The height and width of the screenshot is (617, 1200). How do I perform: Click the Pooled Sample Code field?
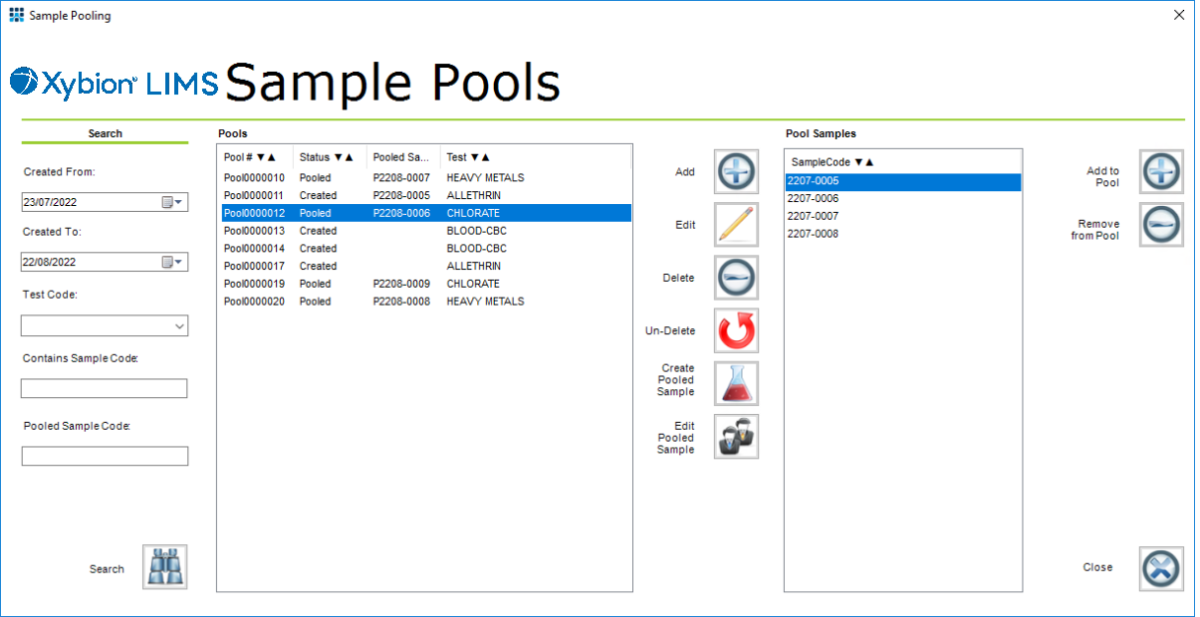(x=104, y=455)
